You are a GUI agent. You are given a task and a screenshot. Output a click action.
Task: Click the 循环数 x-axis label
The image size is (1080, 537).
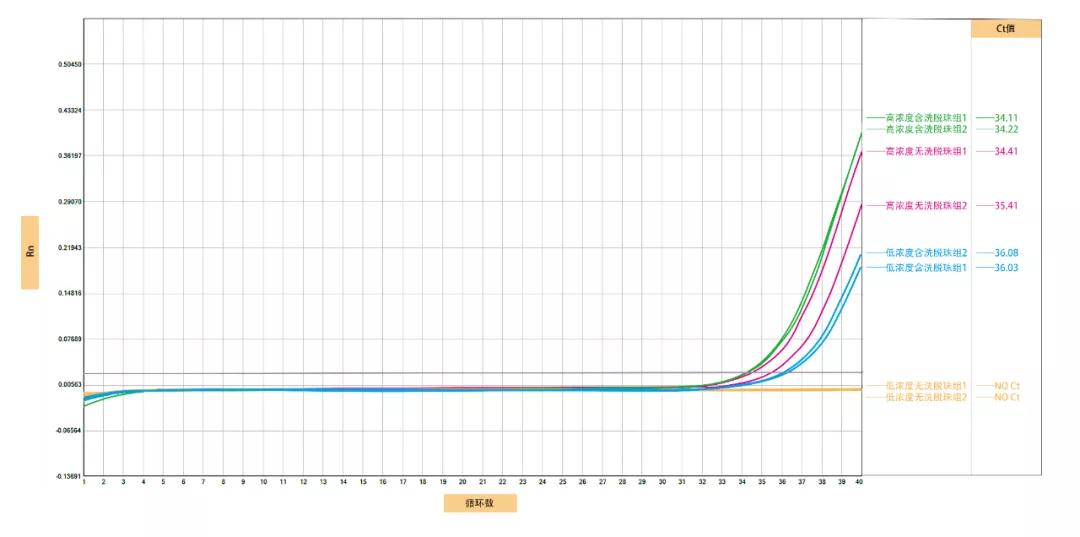[x=480, y=503]
